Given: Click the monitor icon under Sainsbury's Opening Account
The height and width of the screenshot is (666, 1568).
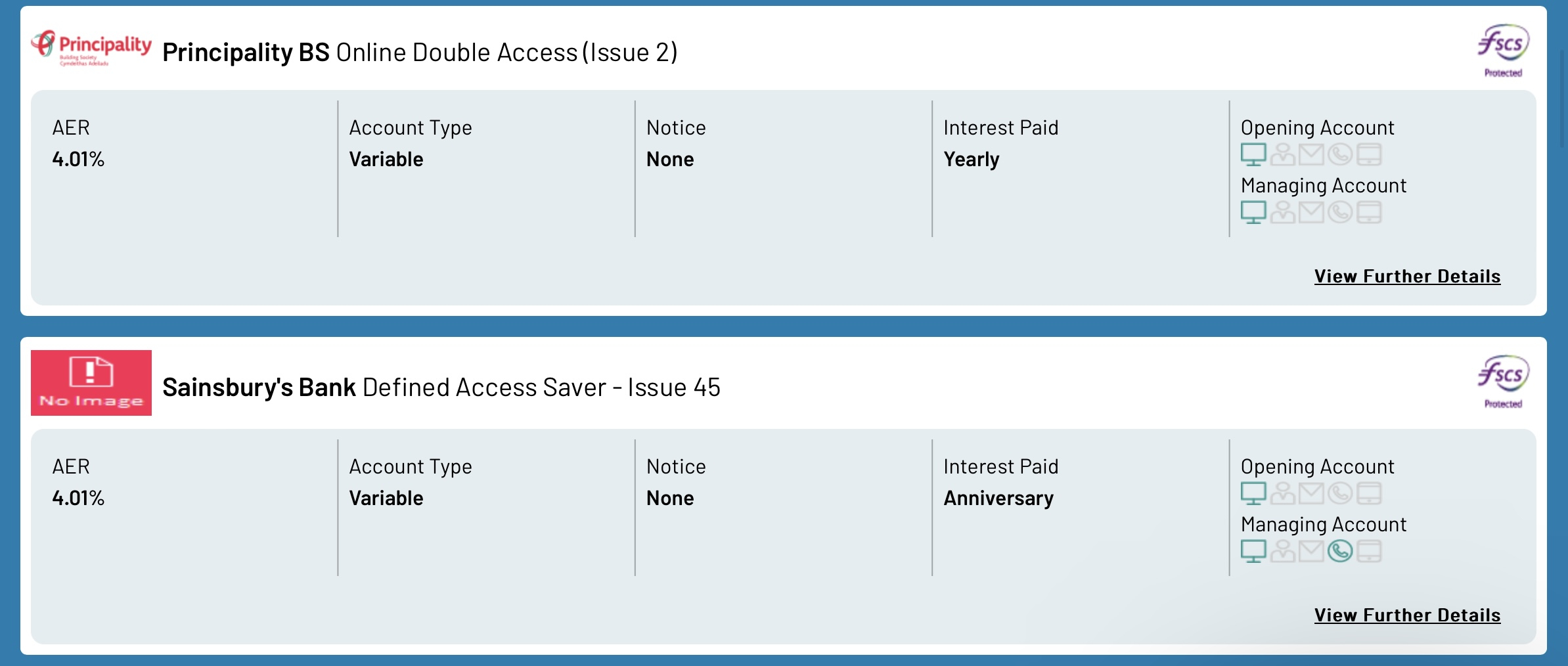Looking at the screenshot, I should tap(1253, 493).
